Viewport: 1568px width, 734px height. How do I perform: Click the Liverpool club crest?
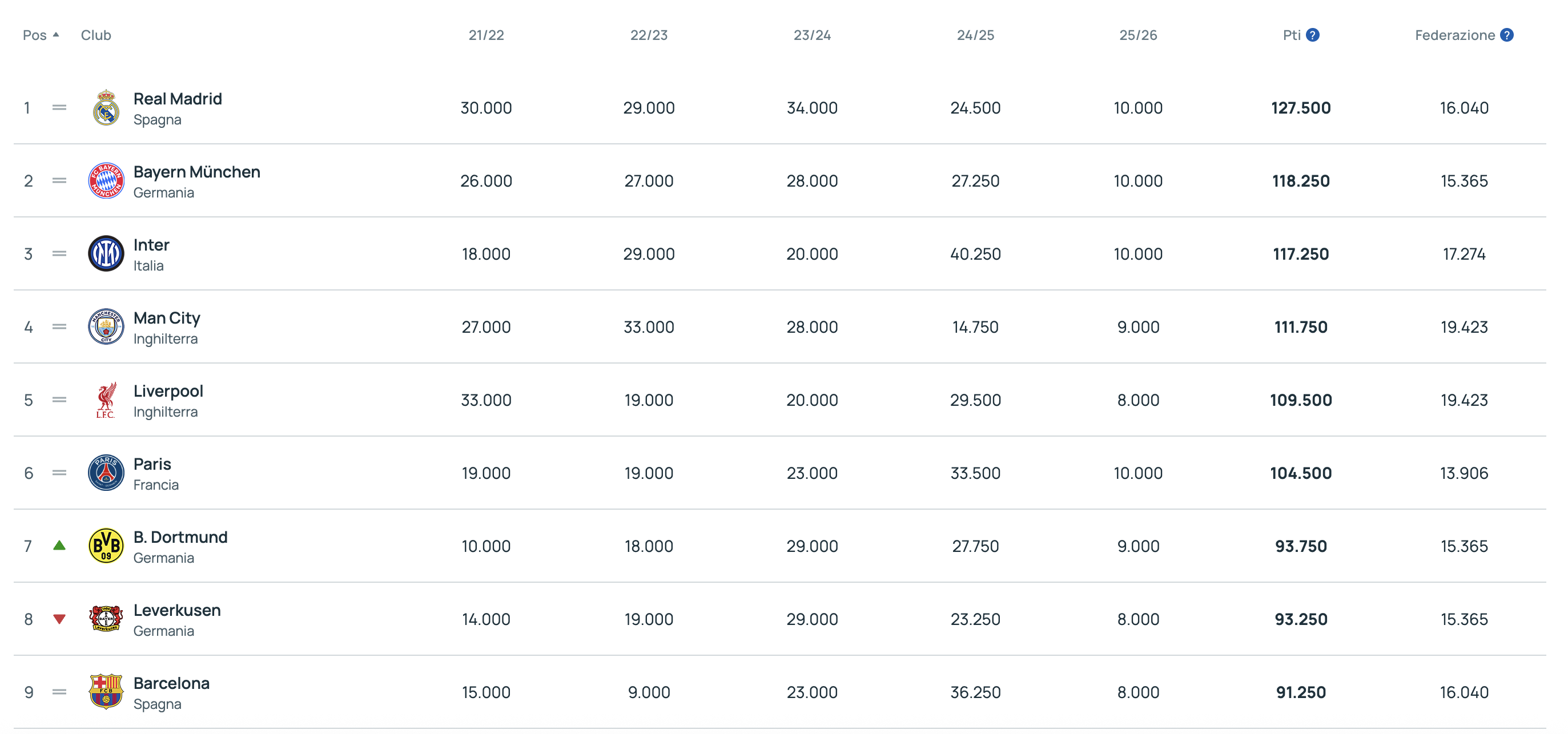(x=106, y=400)
